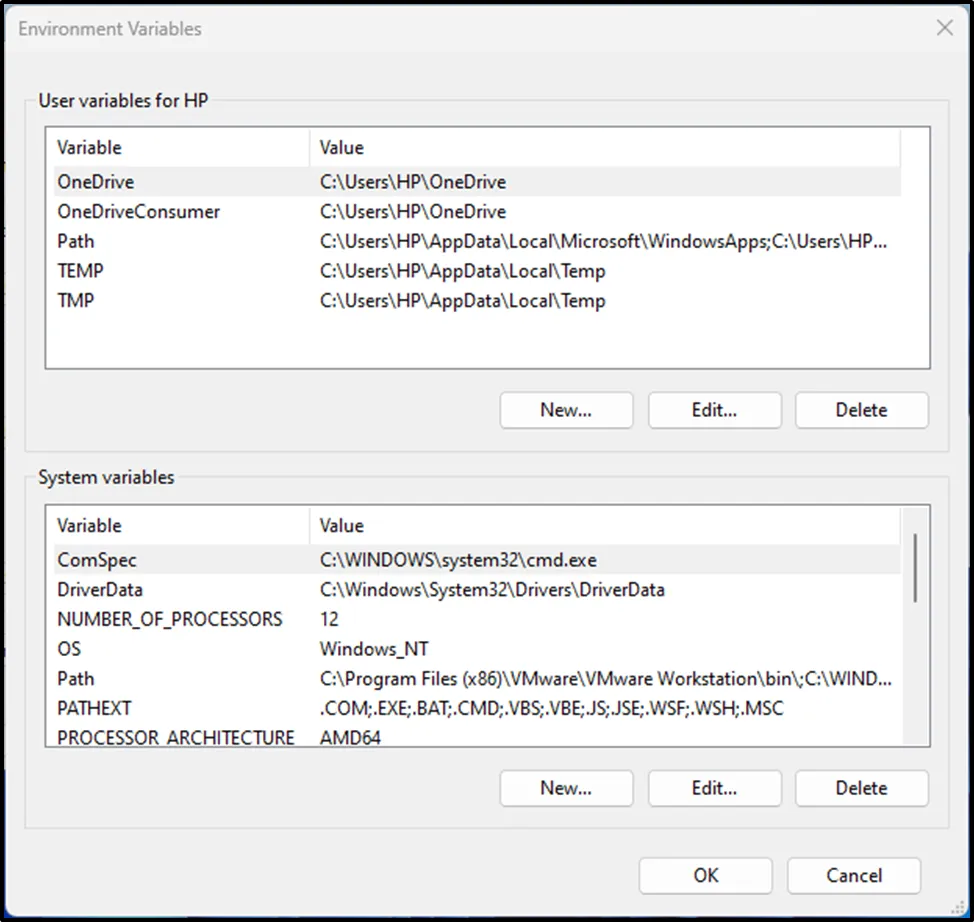Click Delete under User variables
The image size is (974, 922).
click(861, 410)
